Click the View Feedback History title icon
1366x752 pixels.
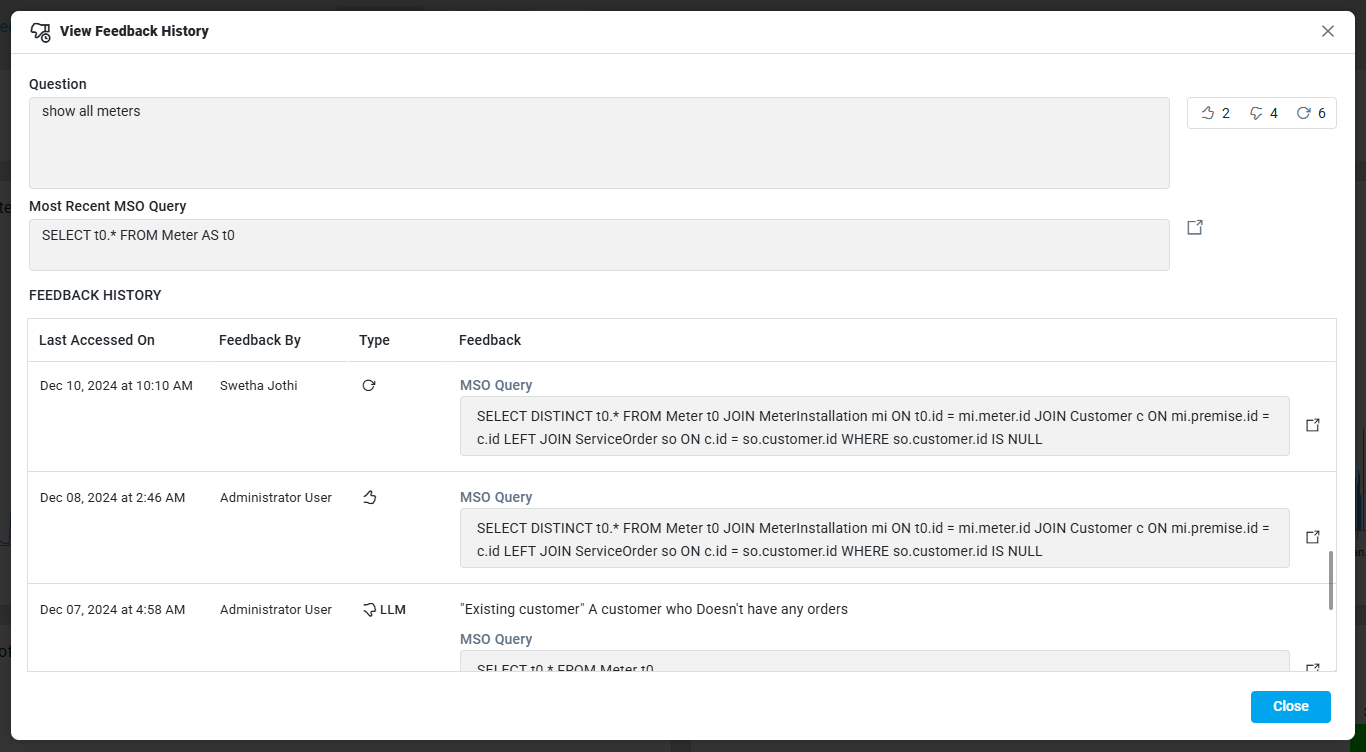(x=40, y=32)
